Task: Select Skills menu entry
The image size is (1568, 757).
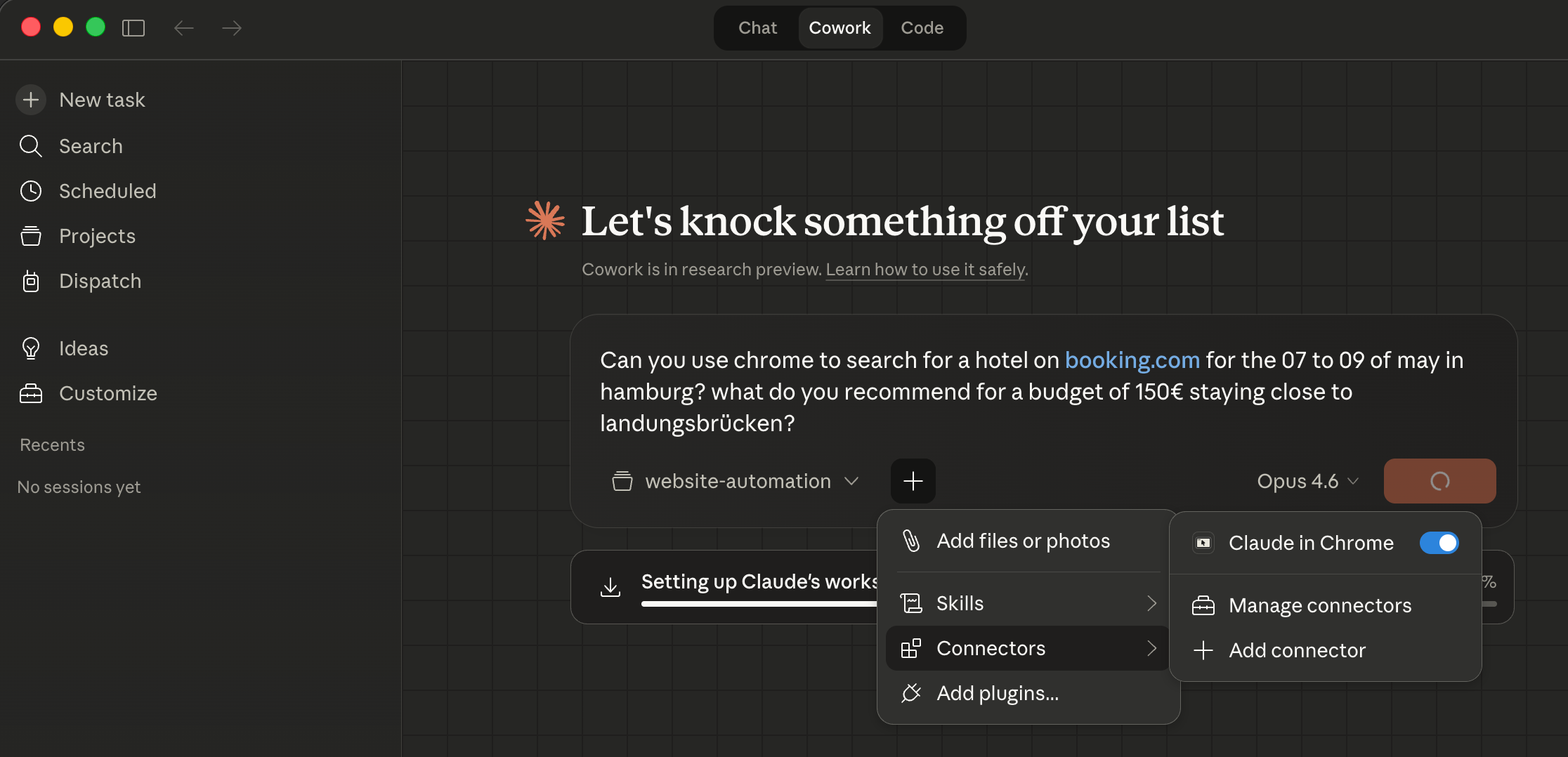Action: click(x=1028, y=603)
